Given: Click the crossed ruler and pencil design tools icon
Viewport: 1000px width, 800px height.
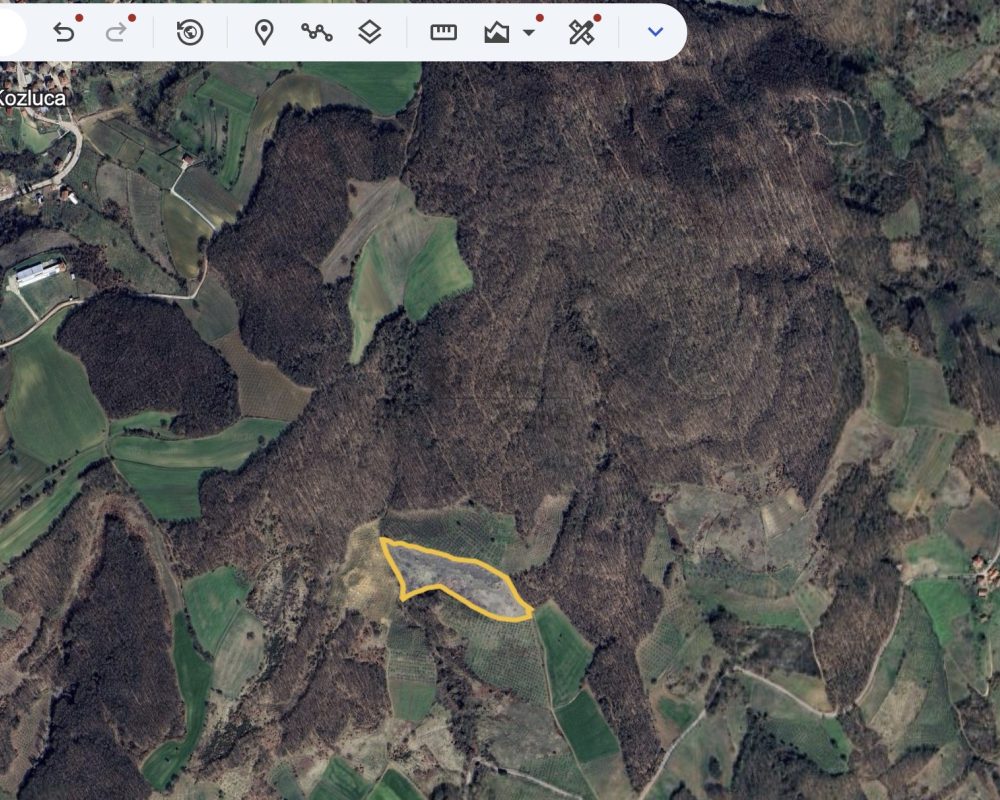Looking at the screenshot, I should [x=581, y=32].
